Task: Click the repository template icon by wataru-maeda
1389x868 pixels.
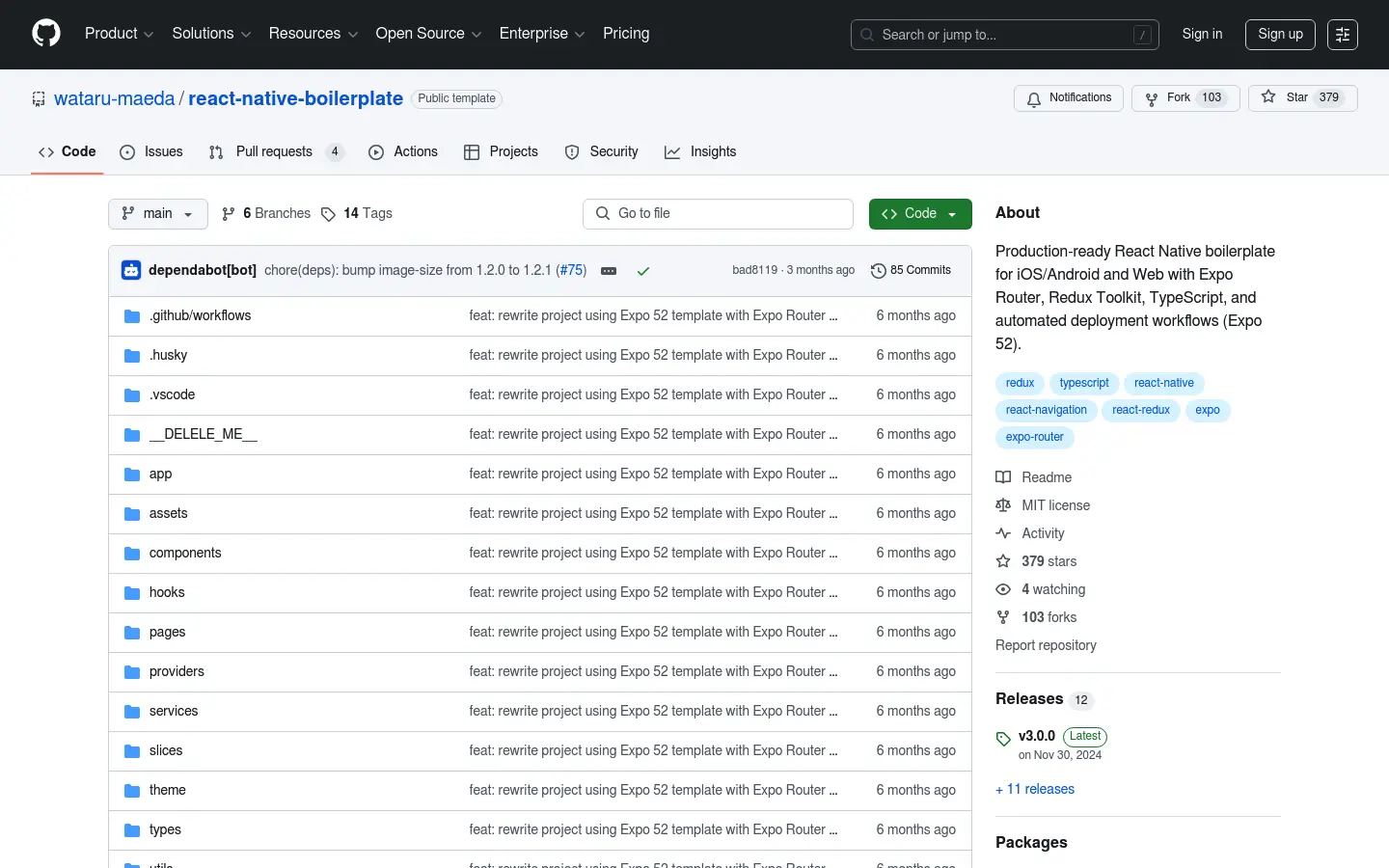Action: [x=39, y=98]
